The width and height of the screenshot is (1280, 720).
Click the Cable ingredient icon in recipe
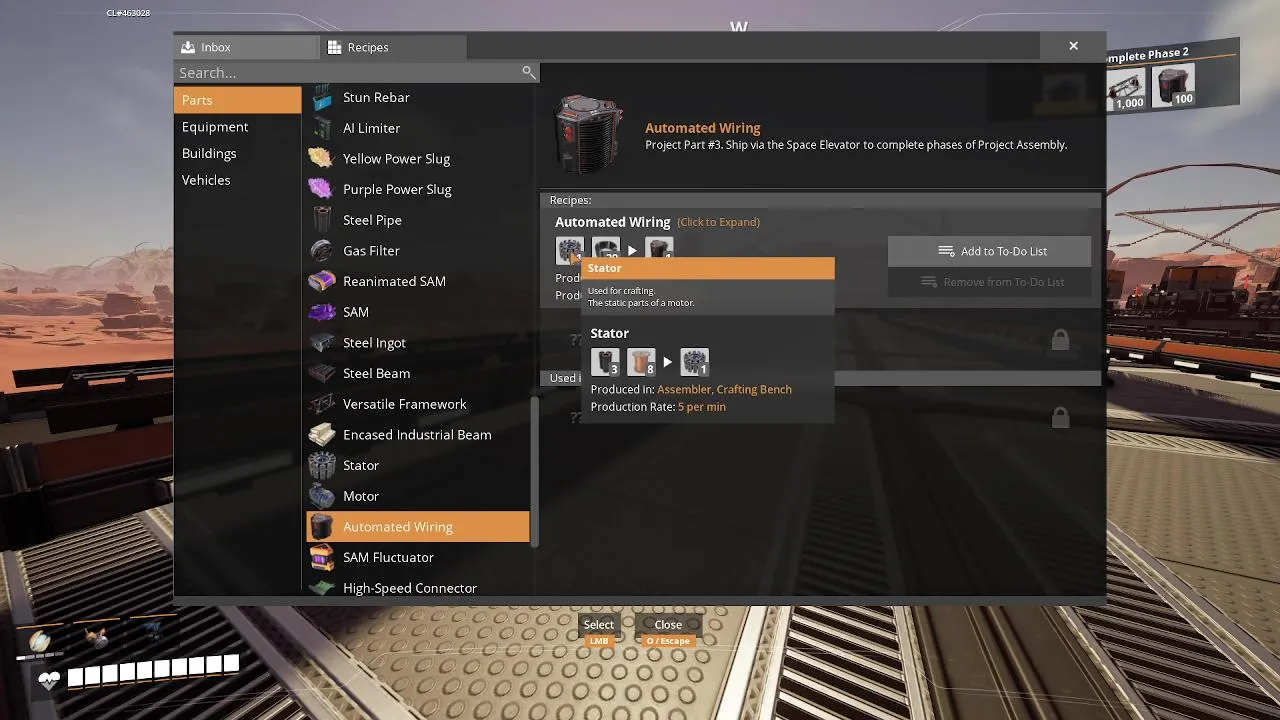[x=606, y=249]
